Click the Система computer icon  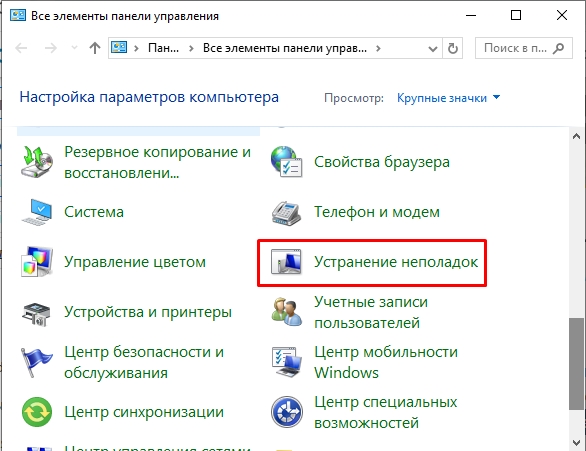tap(37, 212)
